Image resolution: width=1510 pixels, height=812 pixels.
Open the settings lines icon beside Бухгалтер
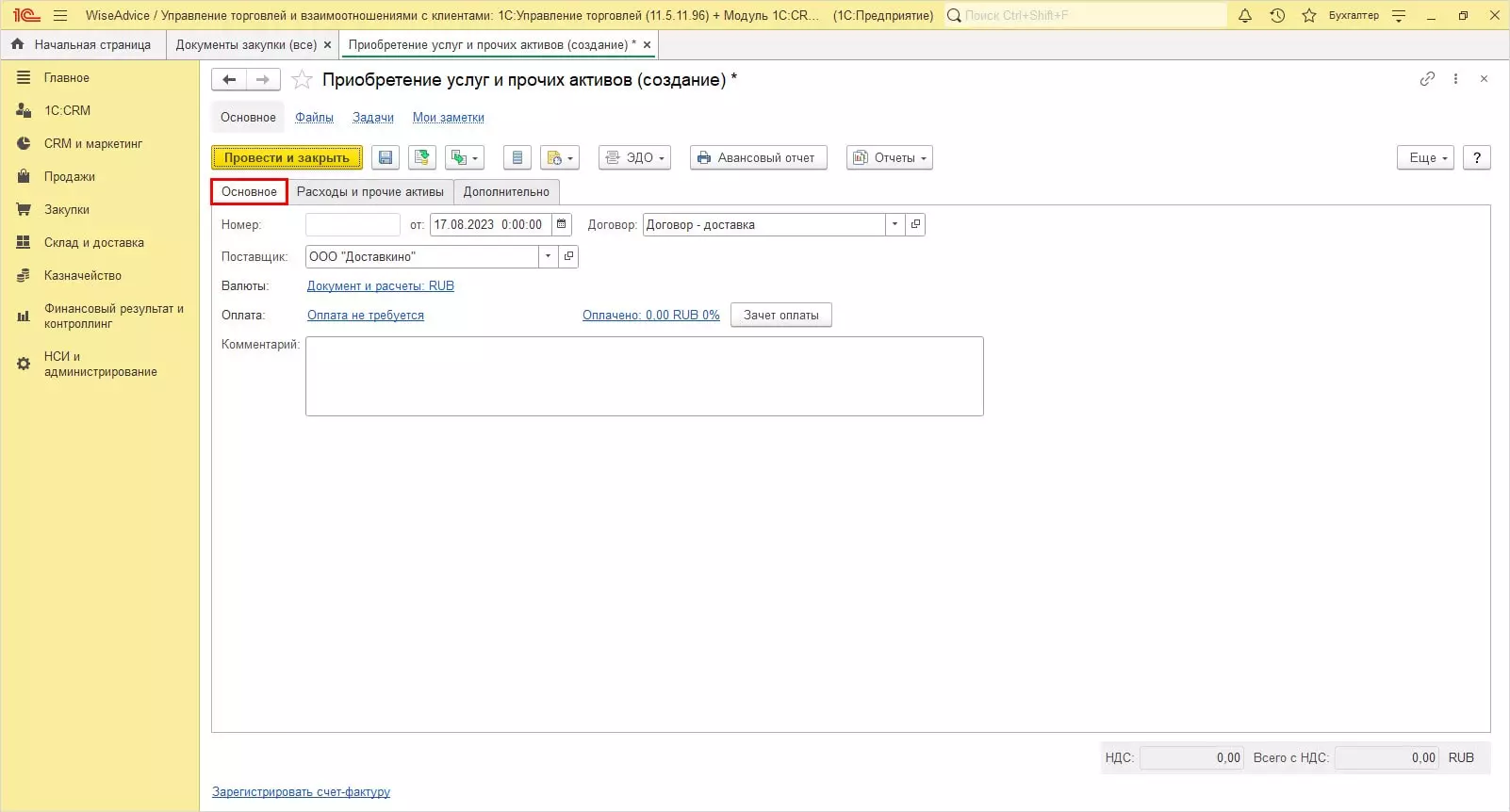point(1399,15)
